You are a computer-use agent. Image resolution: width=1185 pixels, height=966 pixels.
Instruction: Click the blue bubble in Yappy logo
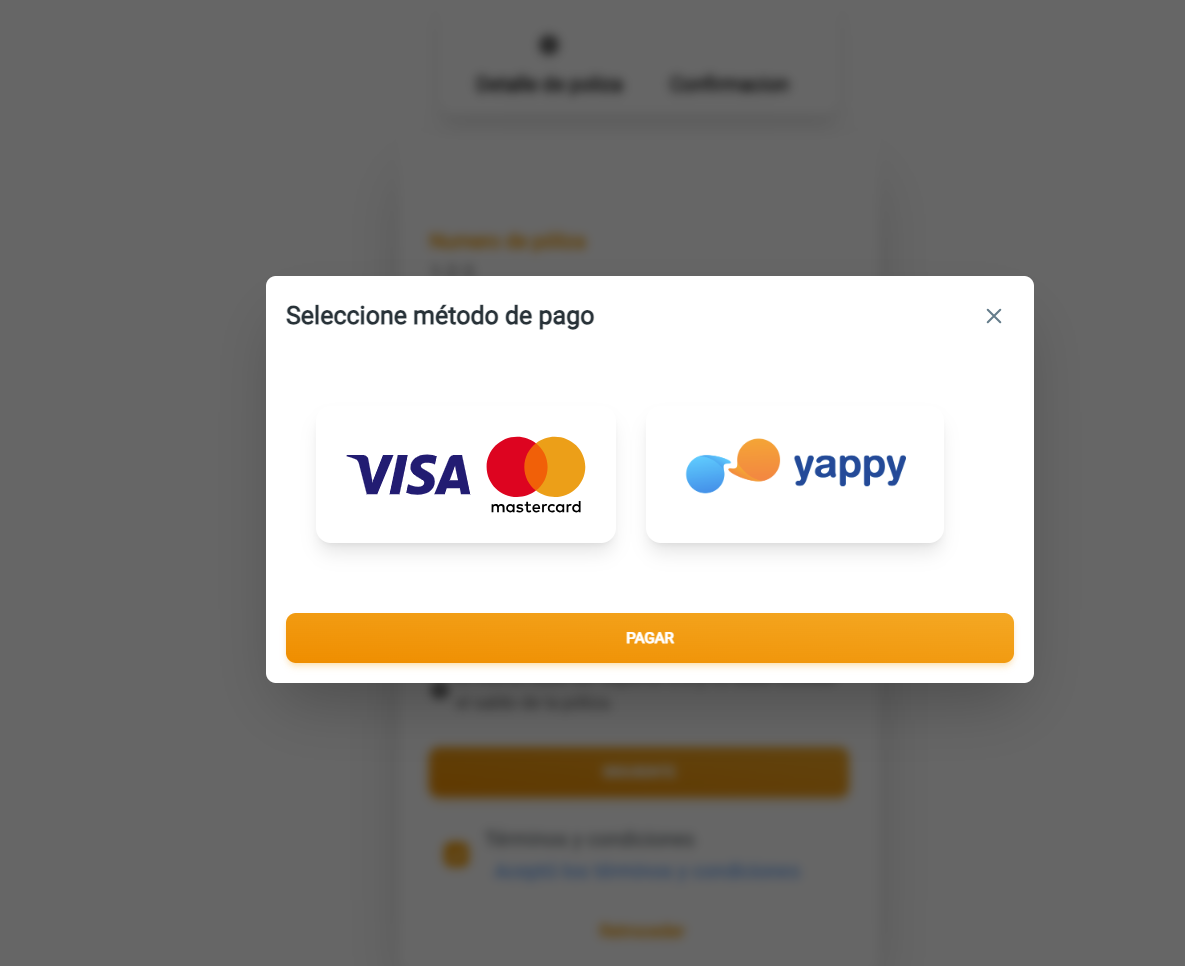tap(707, 474)
